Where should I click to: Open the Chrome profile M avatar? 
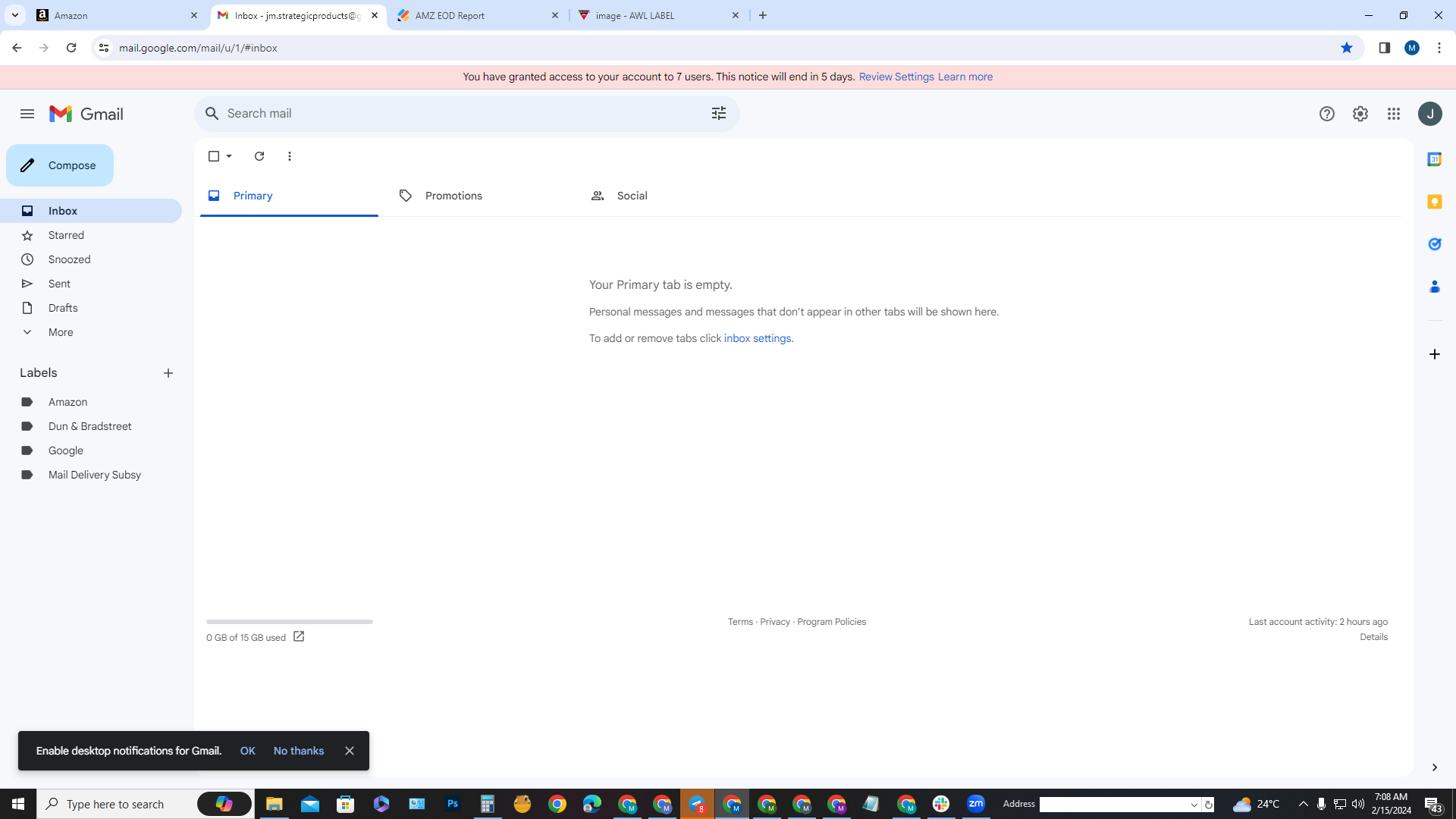point(1412,48)
